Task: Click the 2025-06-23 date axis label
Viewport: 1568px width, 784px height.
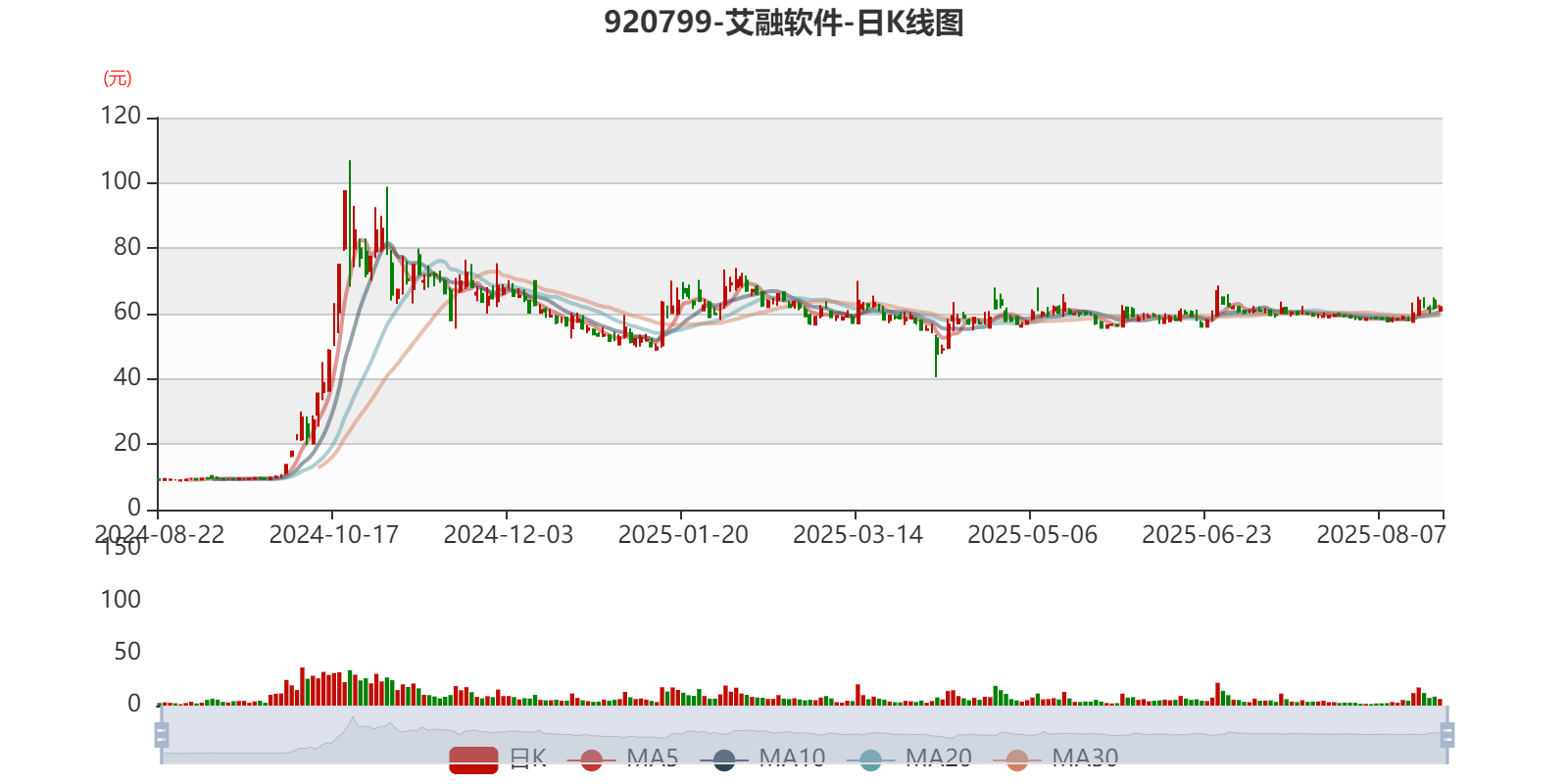Action: pos(1206,535)
